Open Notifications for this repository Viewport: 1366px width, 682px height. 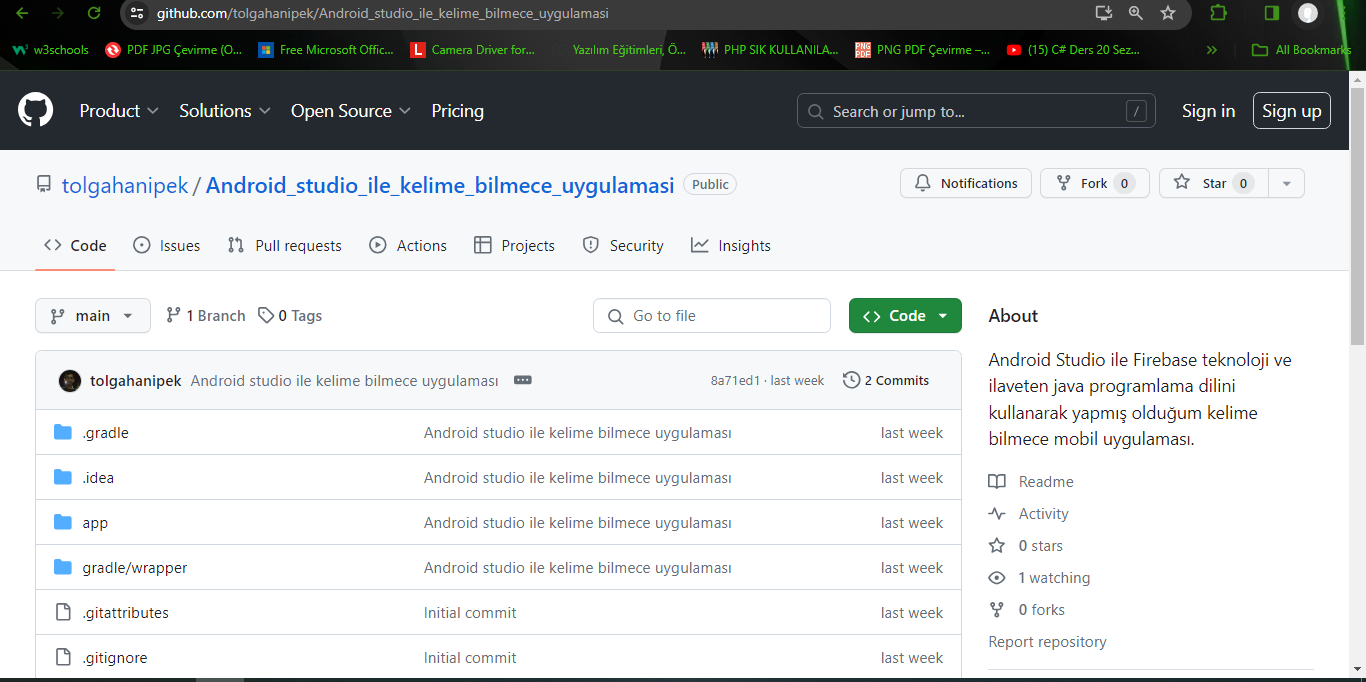(966, 183)
